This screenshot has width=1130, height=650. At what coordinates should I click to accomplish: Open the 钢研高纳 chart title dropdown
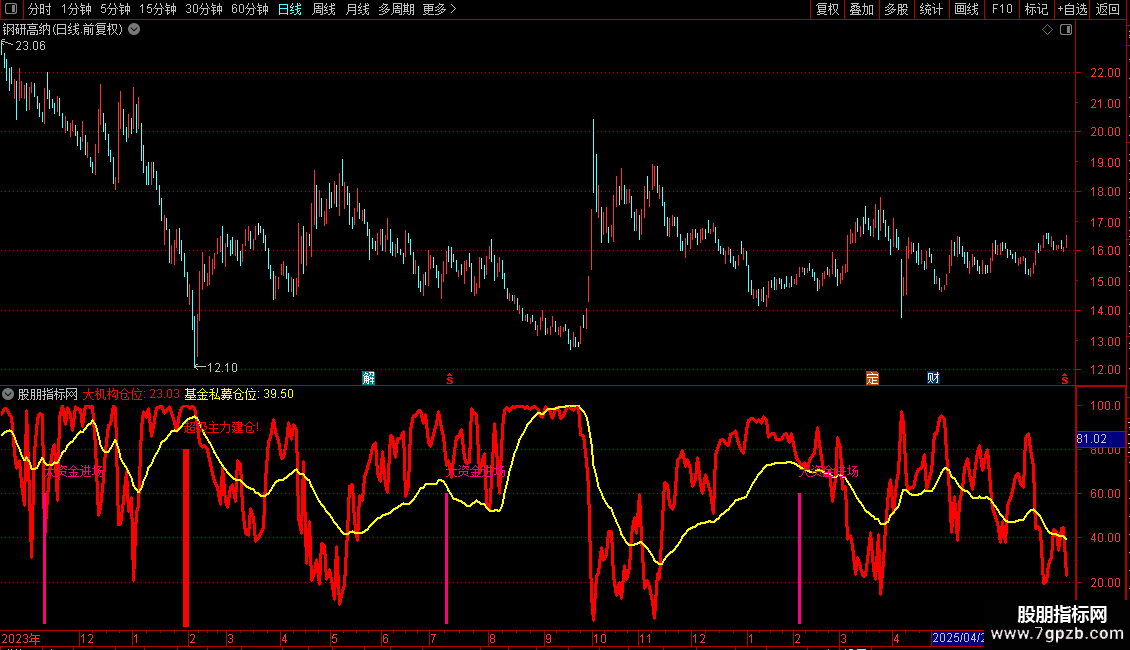click(x=135, y=30)
